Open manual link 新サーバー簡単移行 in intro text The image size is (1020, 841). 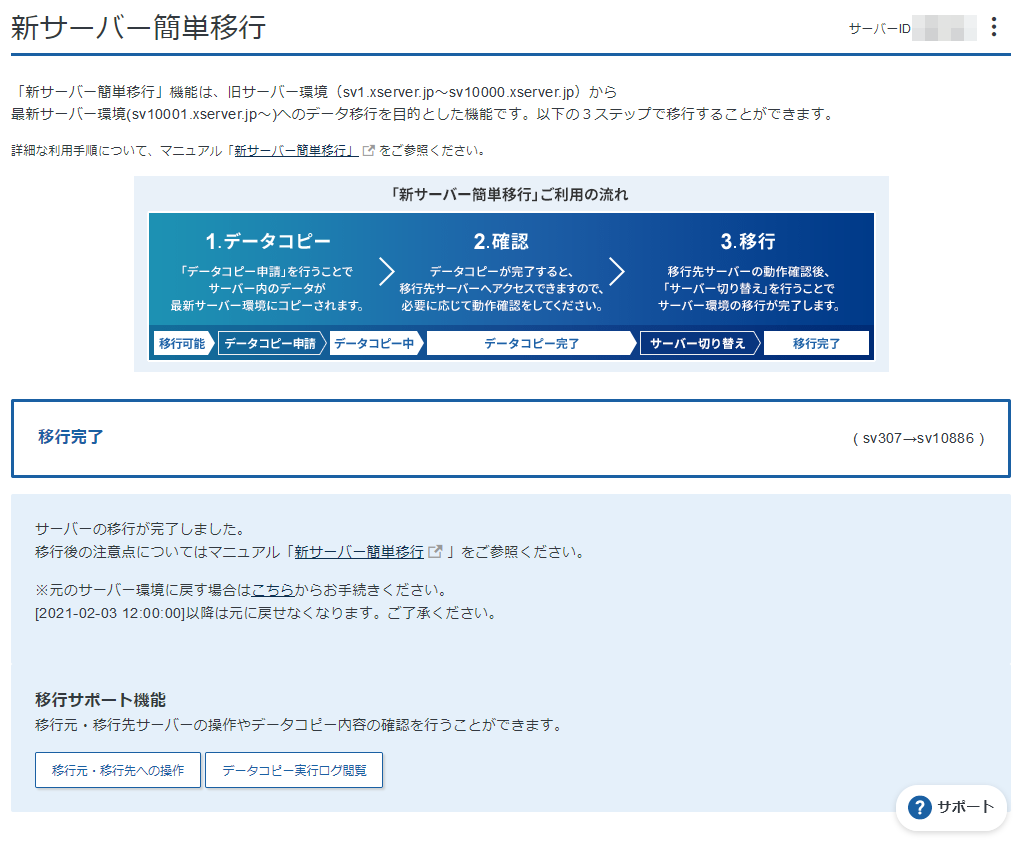click(x=296, y=150)
